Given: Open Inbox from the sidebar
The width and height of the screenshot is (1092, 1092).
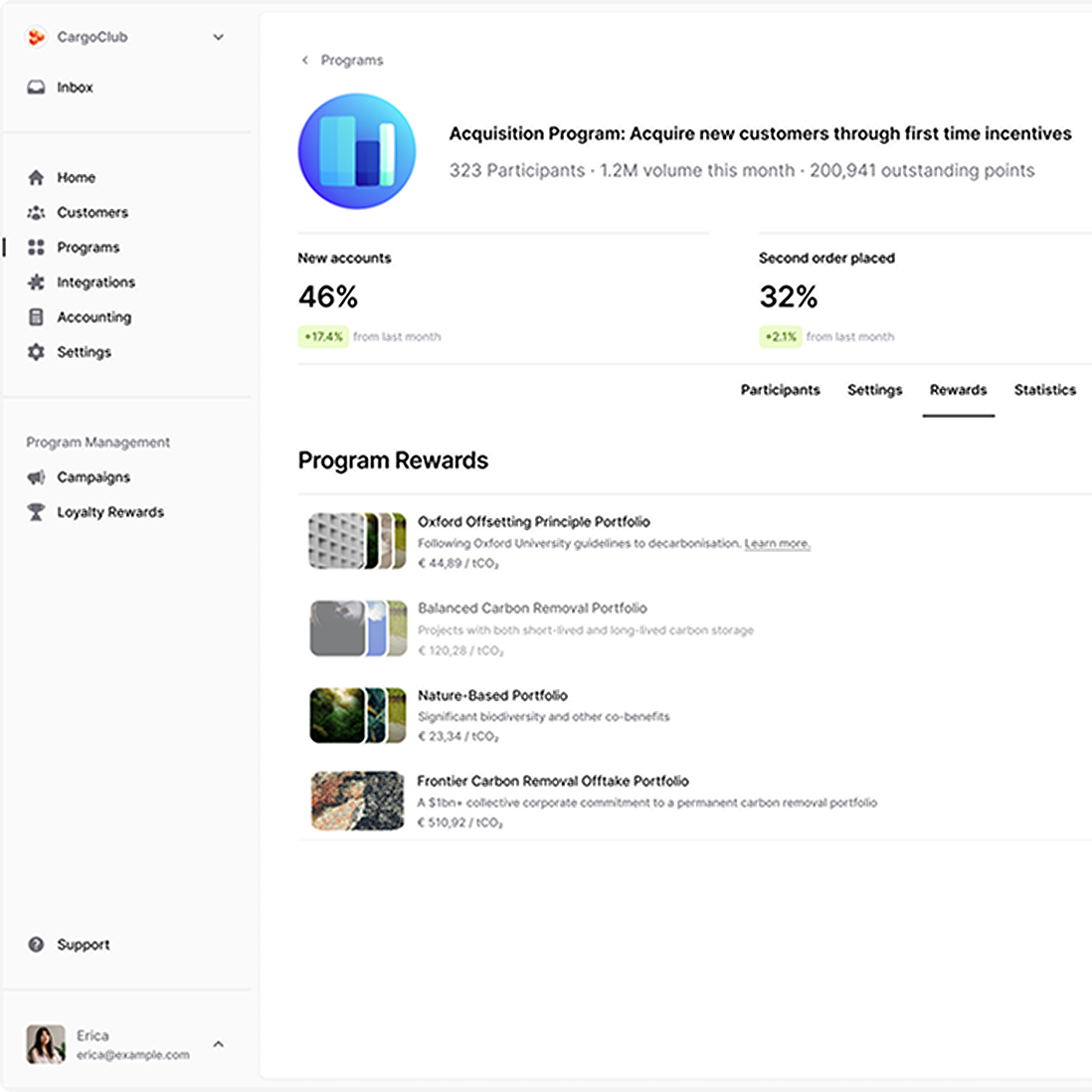Looking at the screenshot, I should click(x=76, y=88).
